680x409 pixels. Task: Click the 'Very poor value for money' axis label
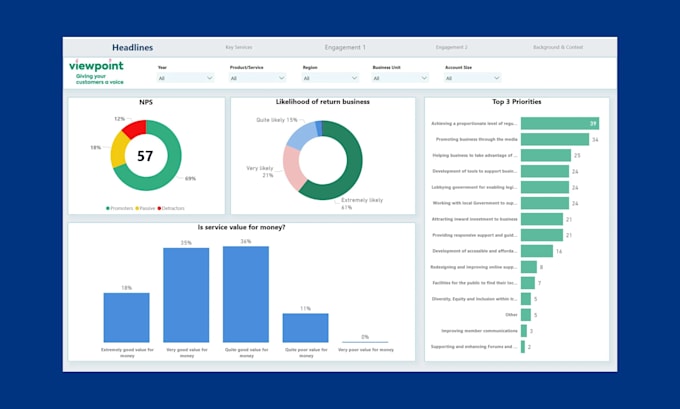coord(366,350)
